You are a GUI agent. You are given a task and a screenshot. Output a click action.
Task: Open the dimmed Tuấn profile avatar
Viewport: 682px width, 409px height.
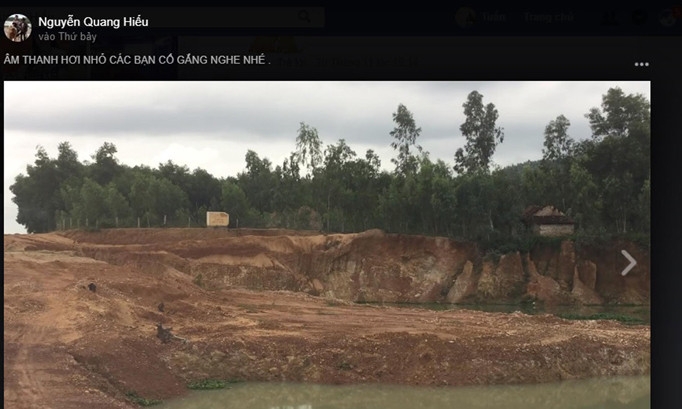465,17
